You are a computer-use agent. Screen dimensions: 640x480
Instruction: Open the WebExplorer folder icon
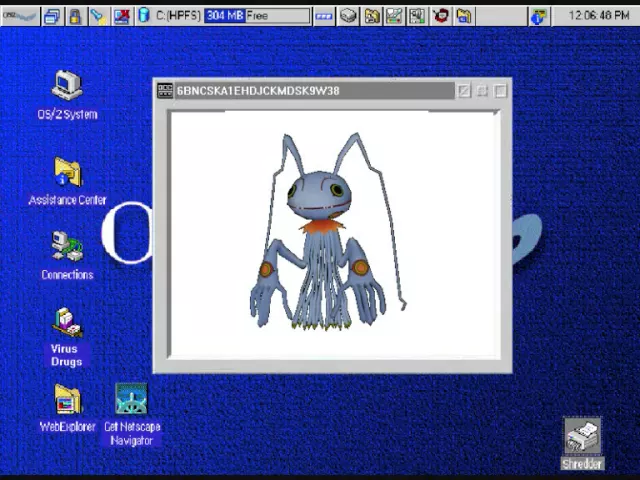(68, 399)
